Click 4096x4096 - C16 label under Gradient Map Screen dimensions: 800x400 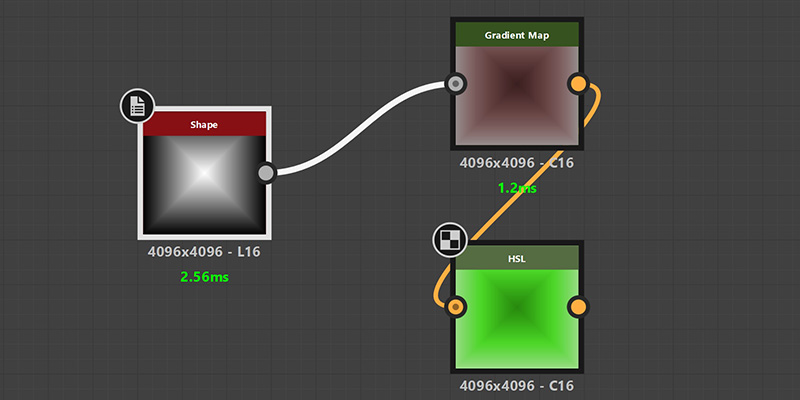tap(516, 163)
